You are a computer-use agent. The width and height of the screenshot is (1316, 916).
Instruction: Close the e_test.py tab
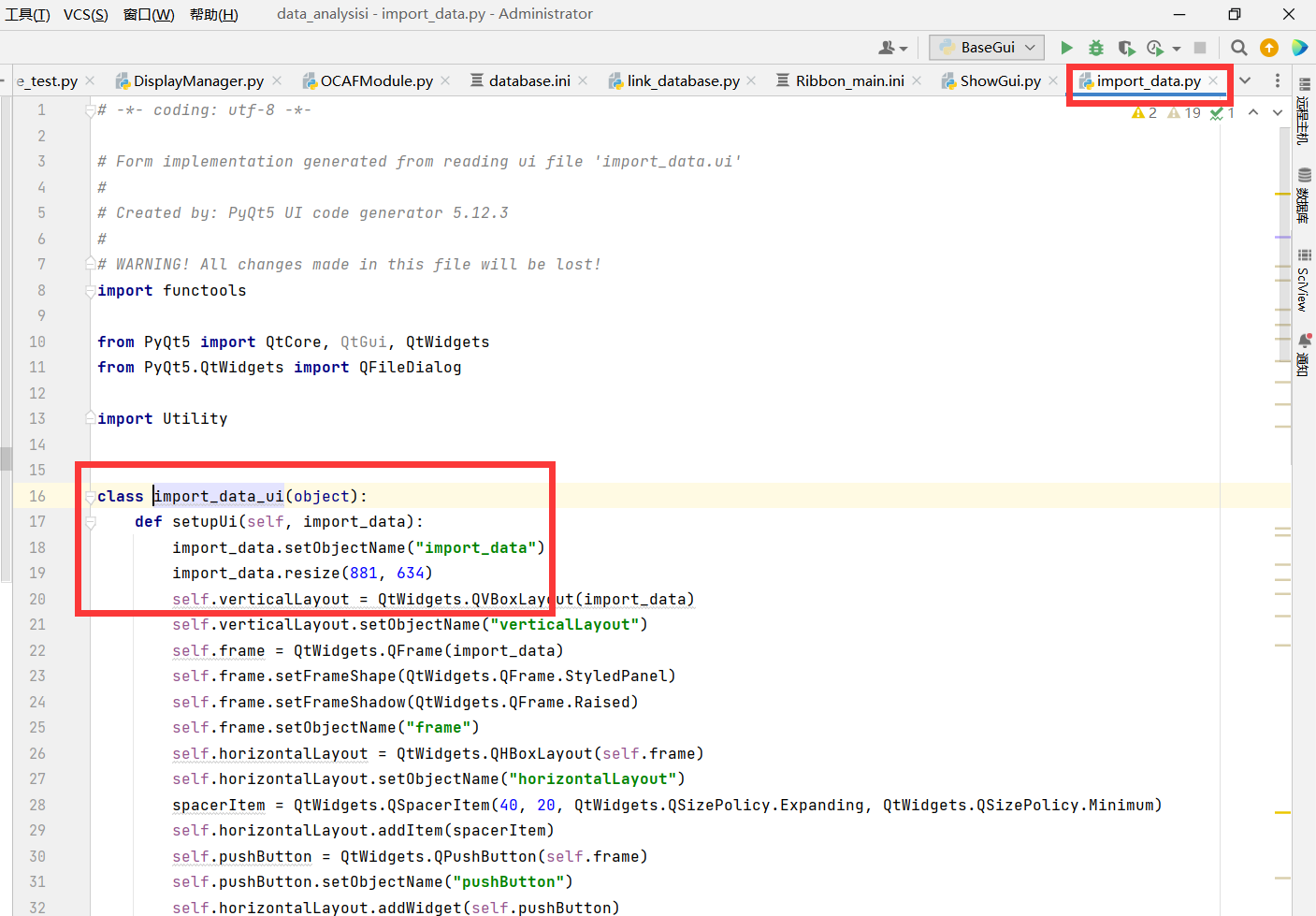(x=90, y=80)
